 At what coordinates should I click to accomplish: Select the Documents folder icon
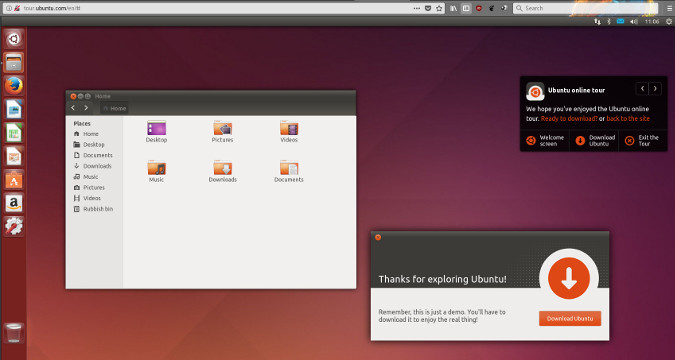coord(289,171)
